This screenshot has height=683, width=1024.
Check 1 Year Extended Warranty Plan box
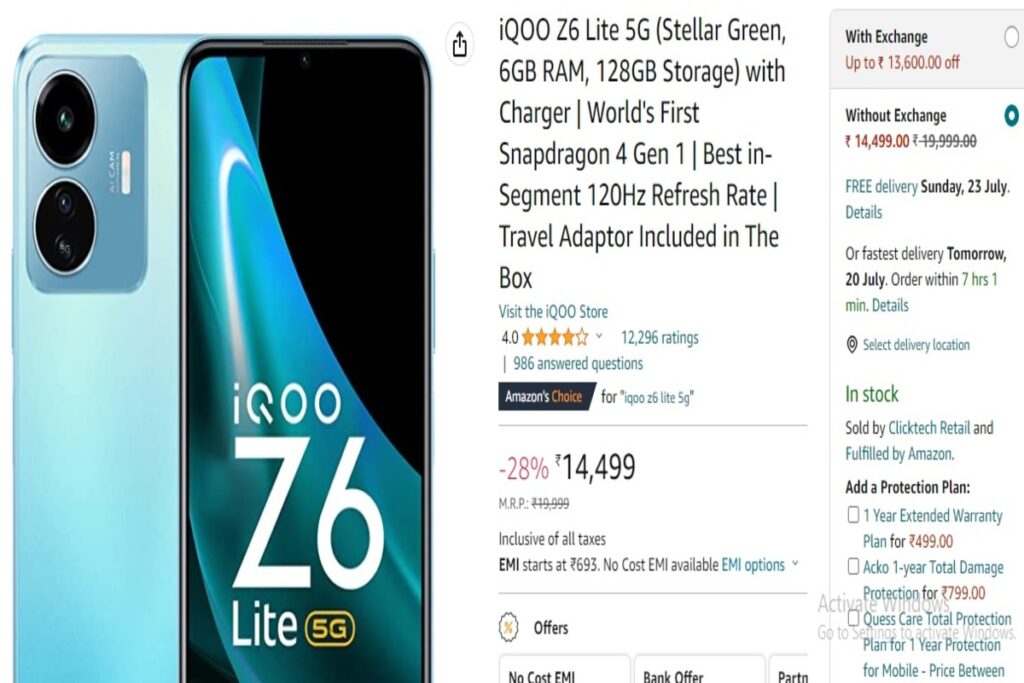click(x=853, y=515)
